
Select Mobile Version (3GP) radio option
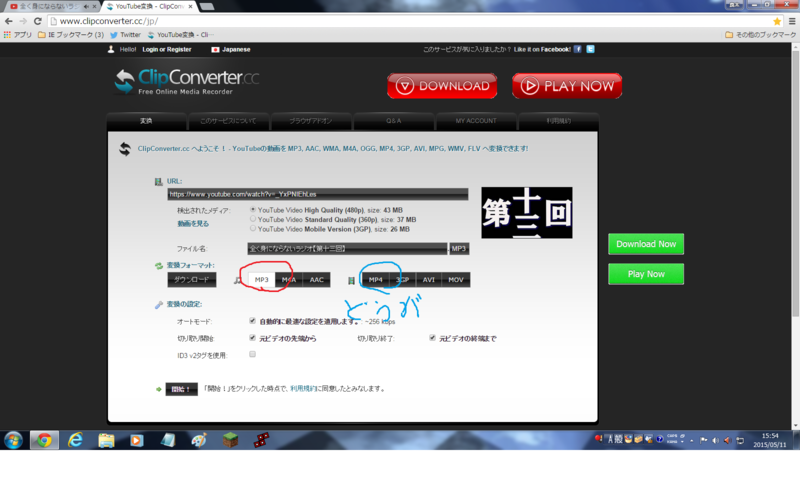pyautogui.click(x=253, y=229)
